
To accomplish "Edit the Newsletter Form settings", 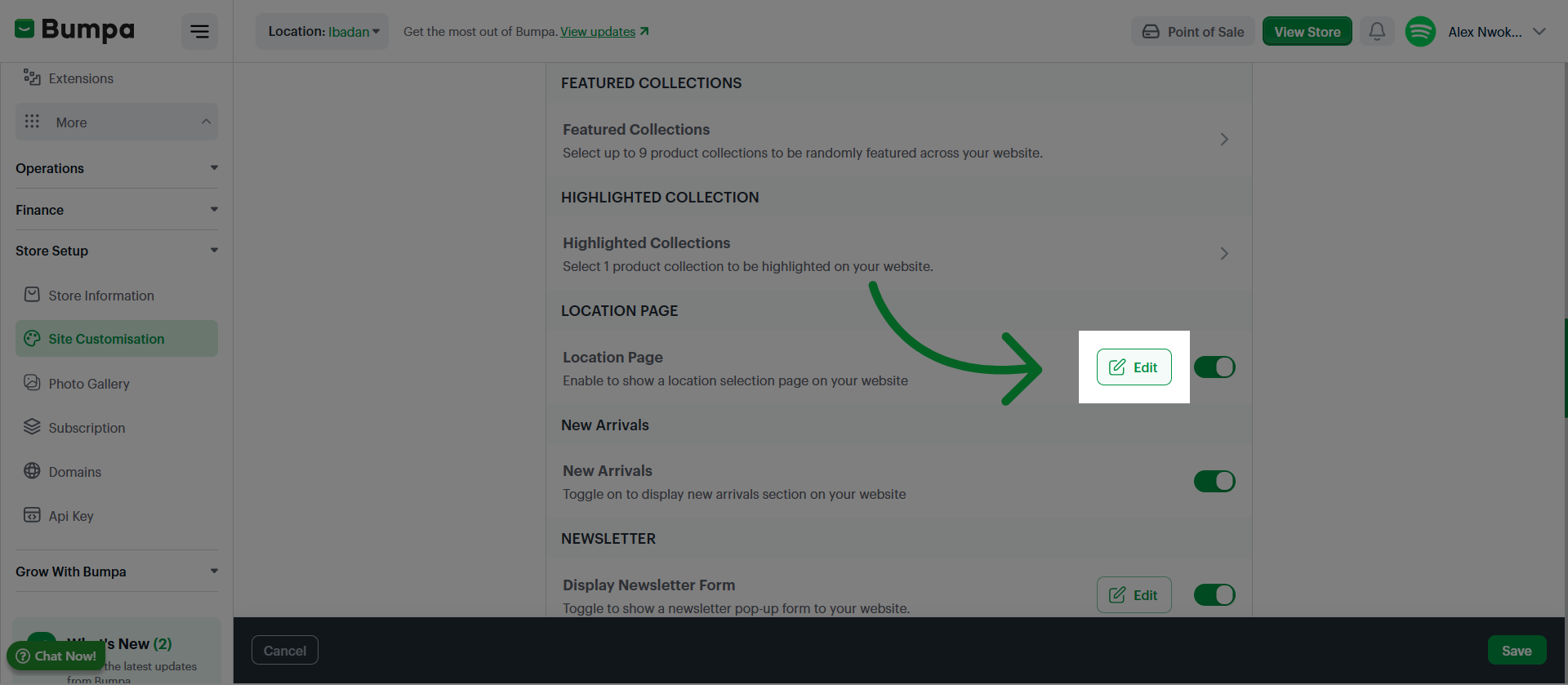I will [1134, 595].
